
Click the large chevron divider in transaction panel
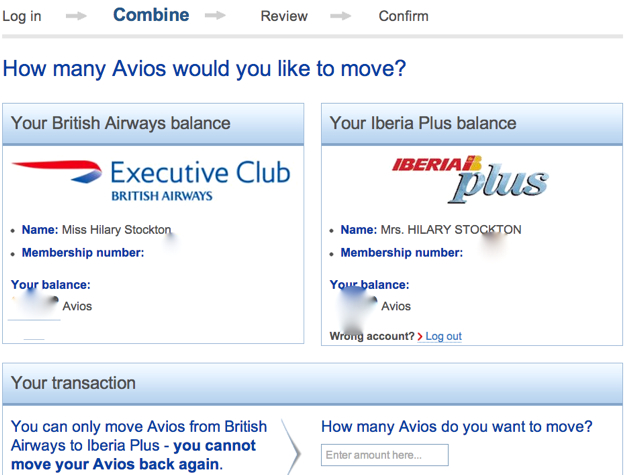[x=292, y=447]
